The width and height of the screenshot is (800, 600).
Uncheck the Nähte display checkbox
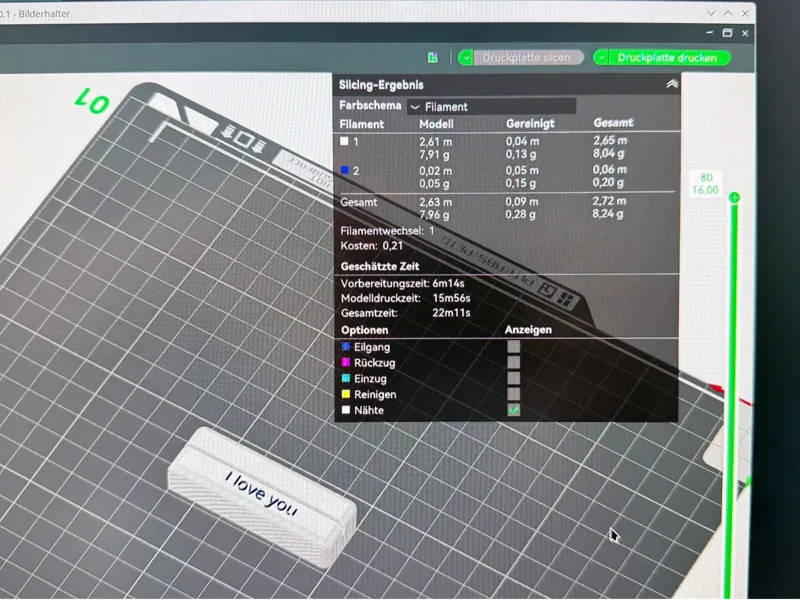pyautogui.click(x=514, y=410)
